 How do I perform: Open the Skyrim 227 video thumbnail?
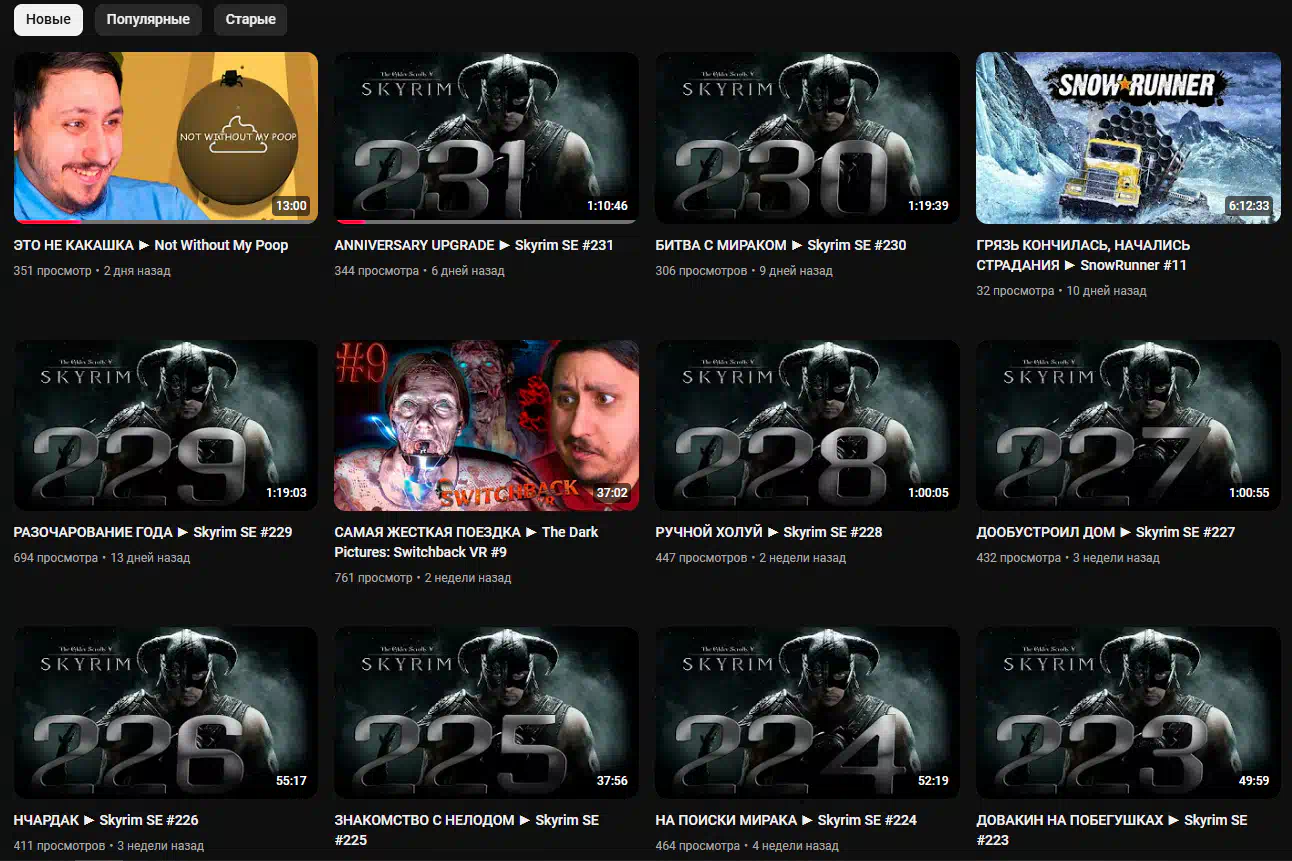1128,425
